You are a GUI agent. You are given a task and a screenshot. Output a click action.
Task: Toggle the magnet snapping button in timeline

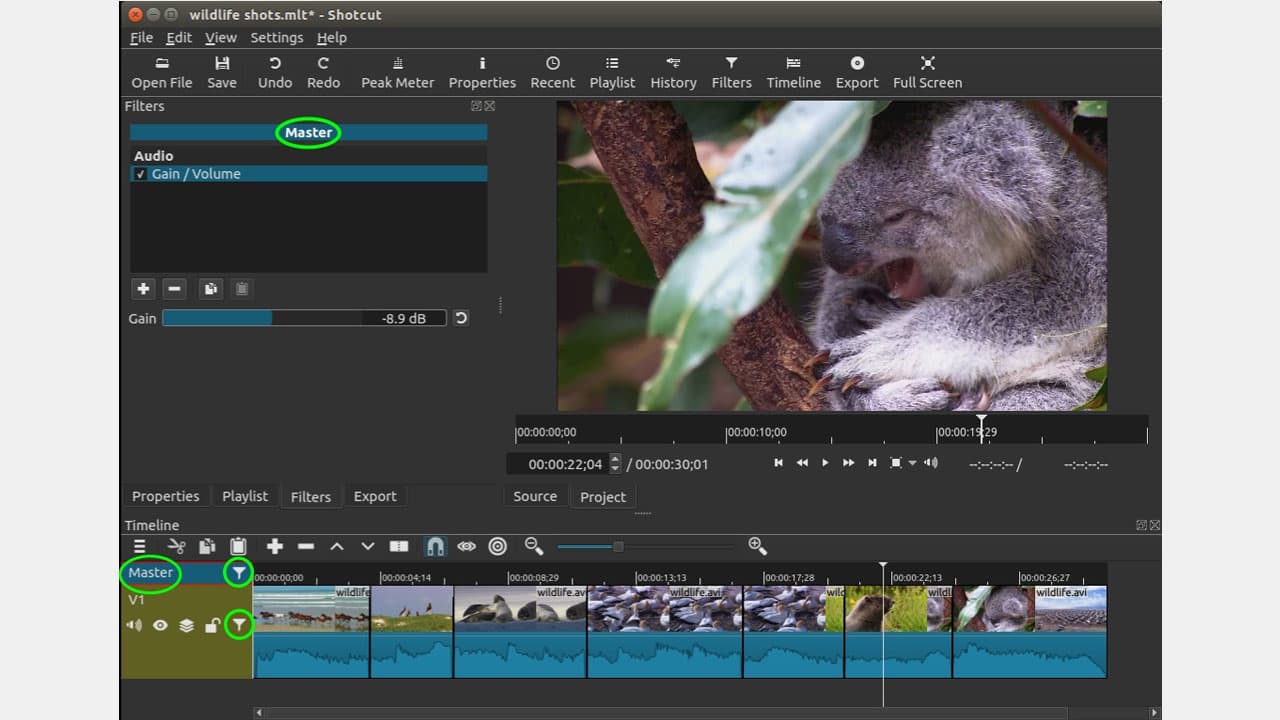click(x=435, y=546)
